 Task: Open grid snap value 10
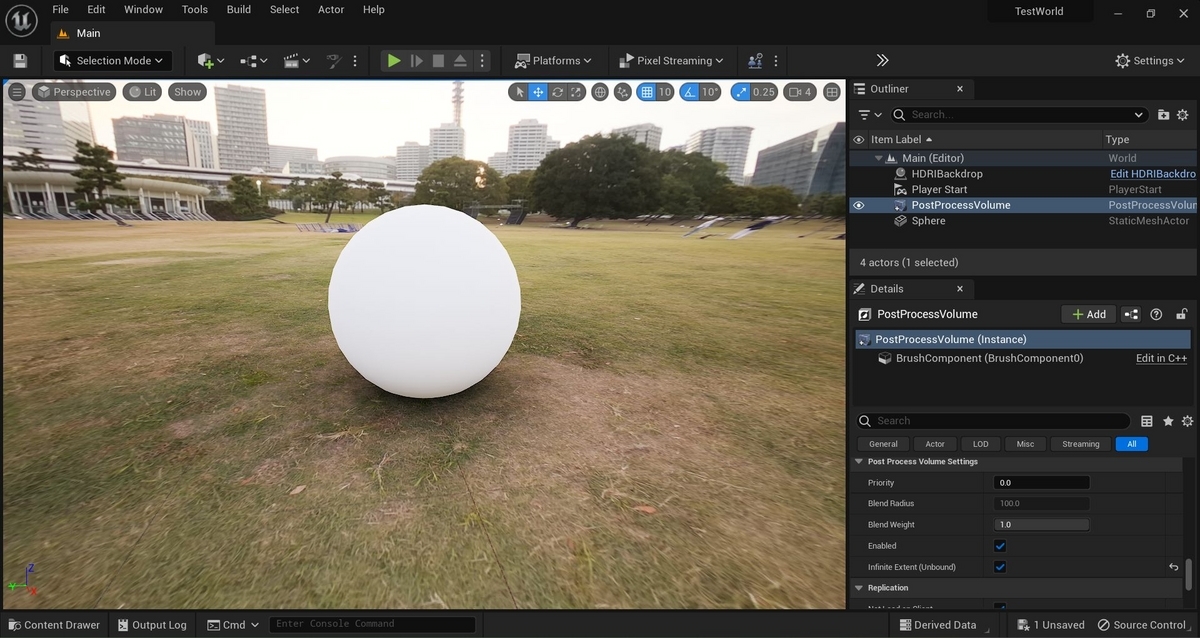(x=665, y=92)
